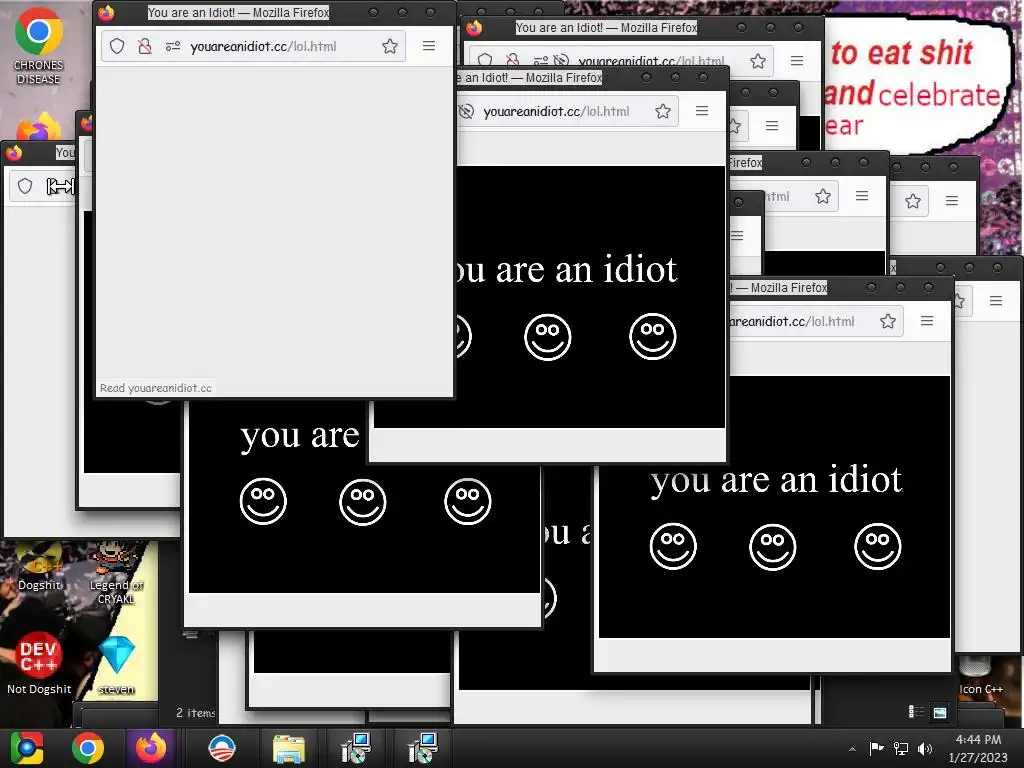Click bookmark star in middle idiot window toolbar
The height and width of the screenshot is (768, 1024).
coord(663,111)
